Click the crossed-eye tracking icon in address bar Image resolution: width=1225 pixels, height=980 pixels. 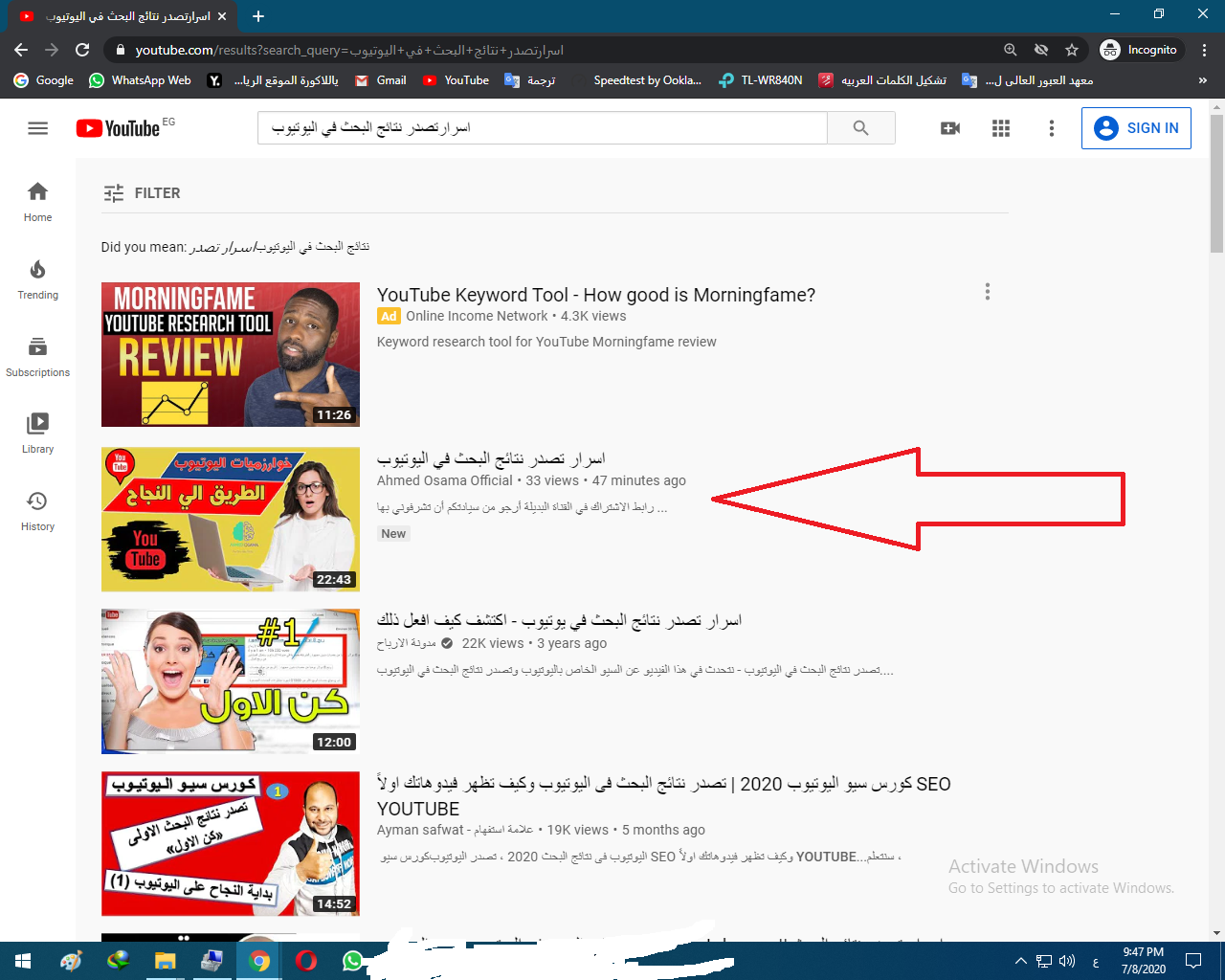point(1041,50)
